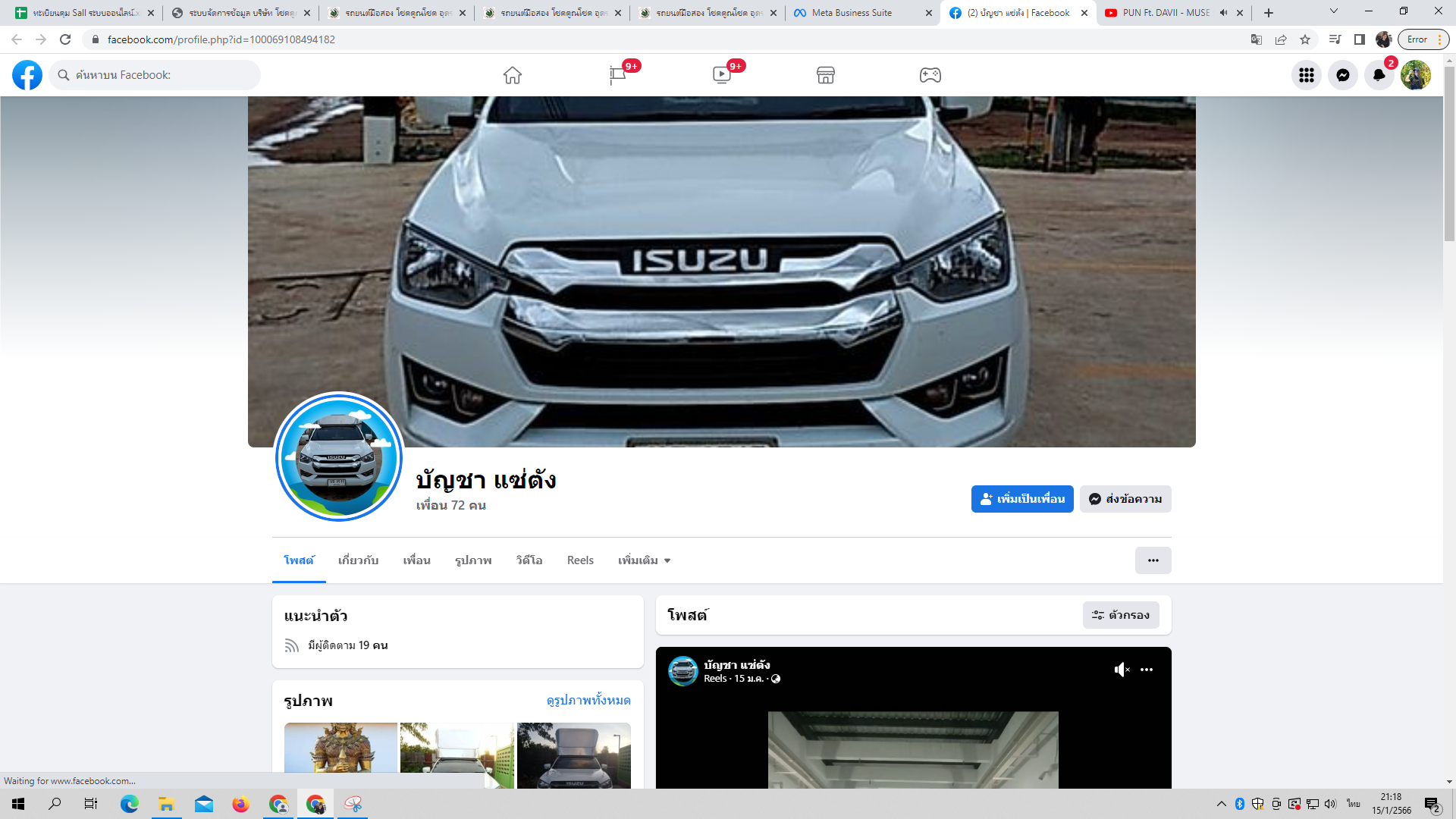The image size is (1456, 819).
Task: Switch to the รูปภาพ tab
Action: 473,560
